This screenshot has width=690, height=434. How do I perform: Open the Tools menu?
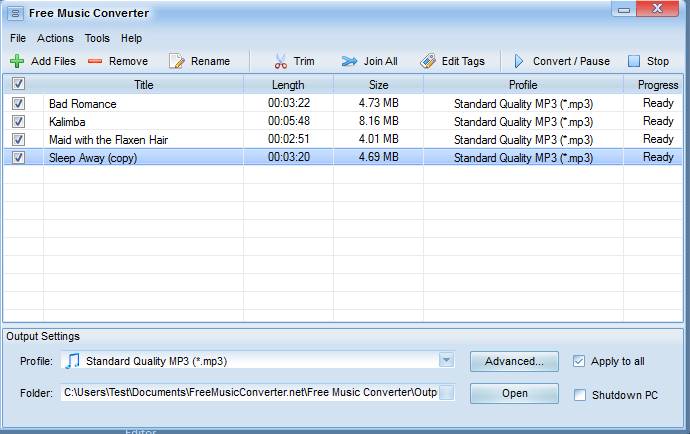[97, 38]
